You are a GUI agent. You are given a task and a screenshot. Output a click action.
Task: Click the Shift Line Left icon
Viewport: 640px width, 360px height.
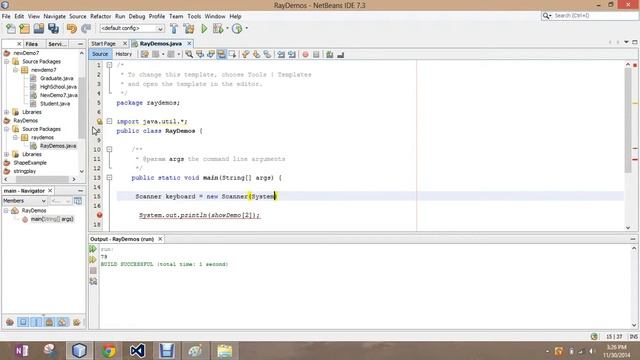pos(281,54)
